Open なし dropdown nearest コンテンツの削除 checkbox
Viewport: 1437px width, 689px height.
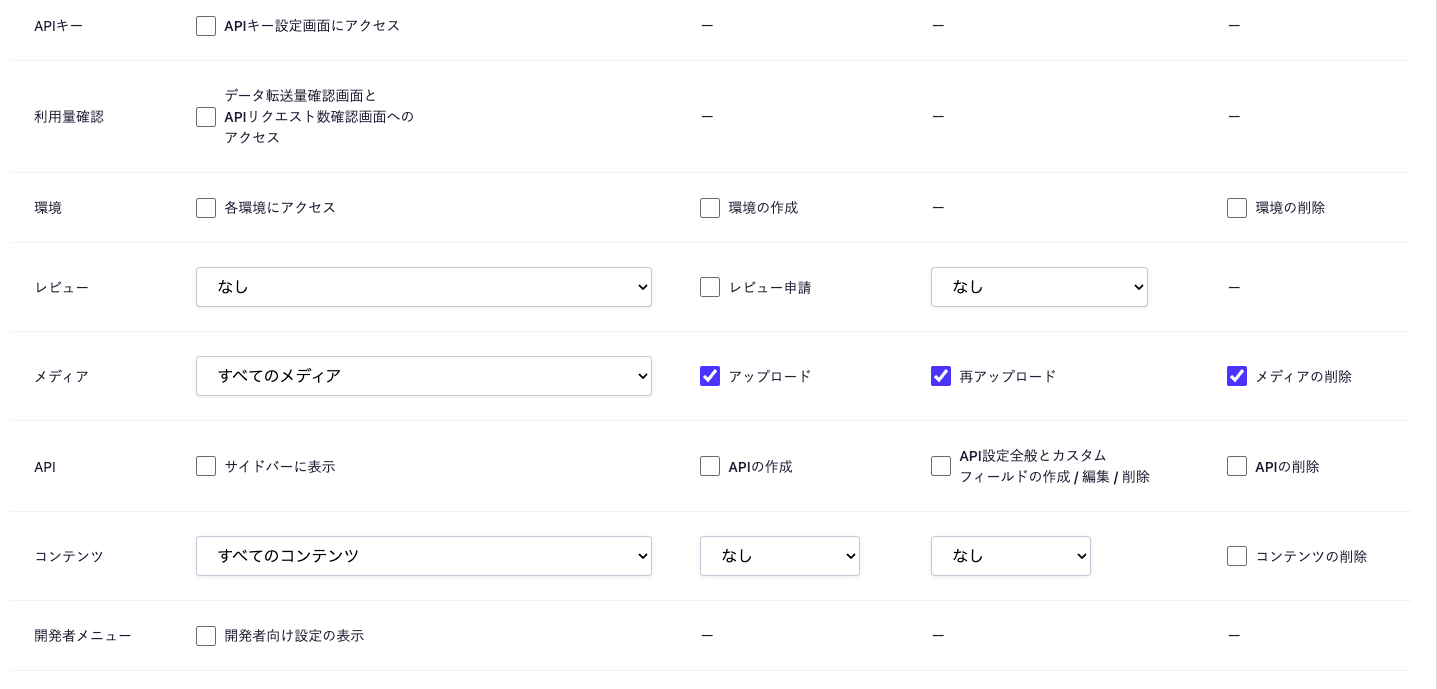1010,556
